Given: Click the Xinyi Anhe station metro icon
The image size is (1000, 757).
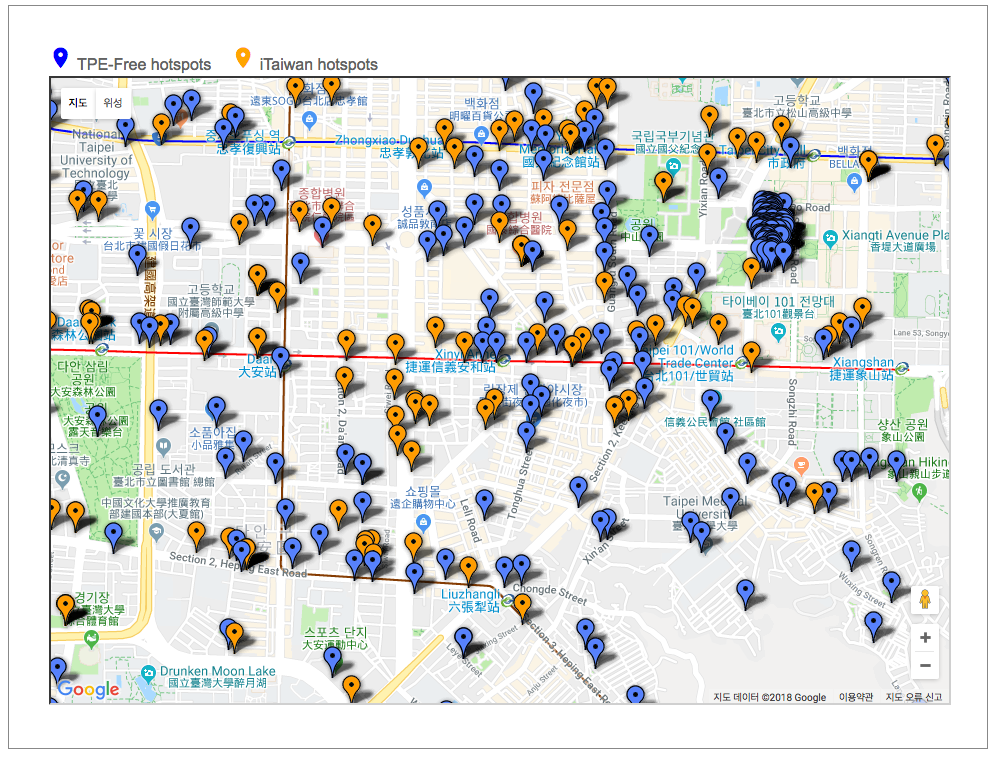Looking at the screenshot, I should (503, 360).
